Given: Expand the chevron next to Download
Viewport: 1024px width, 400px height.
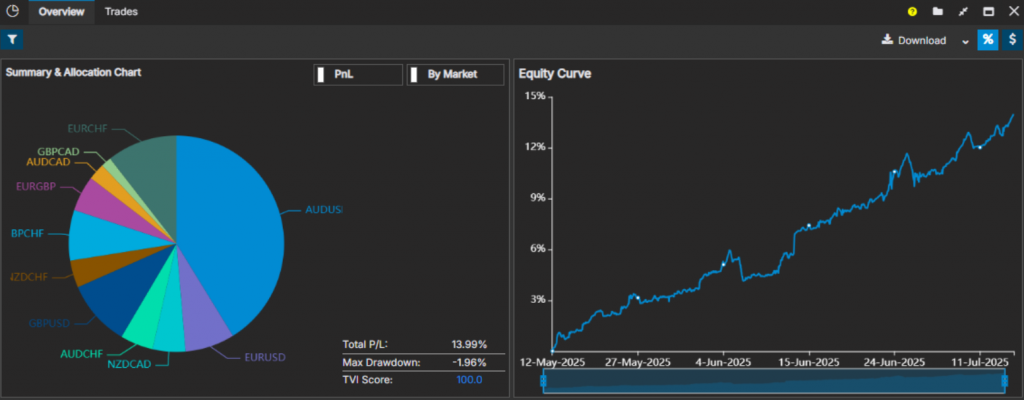Looking at the screenshot, I should 965,41.
